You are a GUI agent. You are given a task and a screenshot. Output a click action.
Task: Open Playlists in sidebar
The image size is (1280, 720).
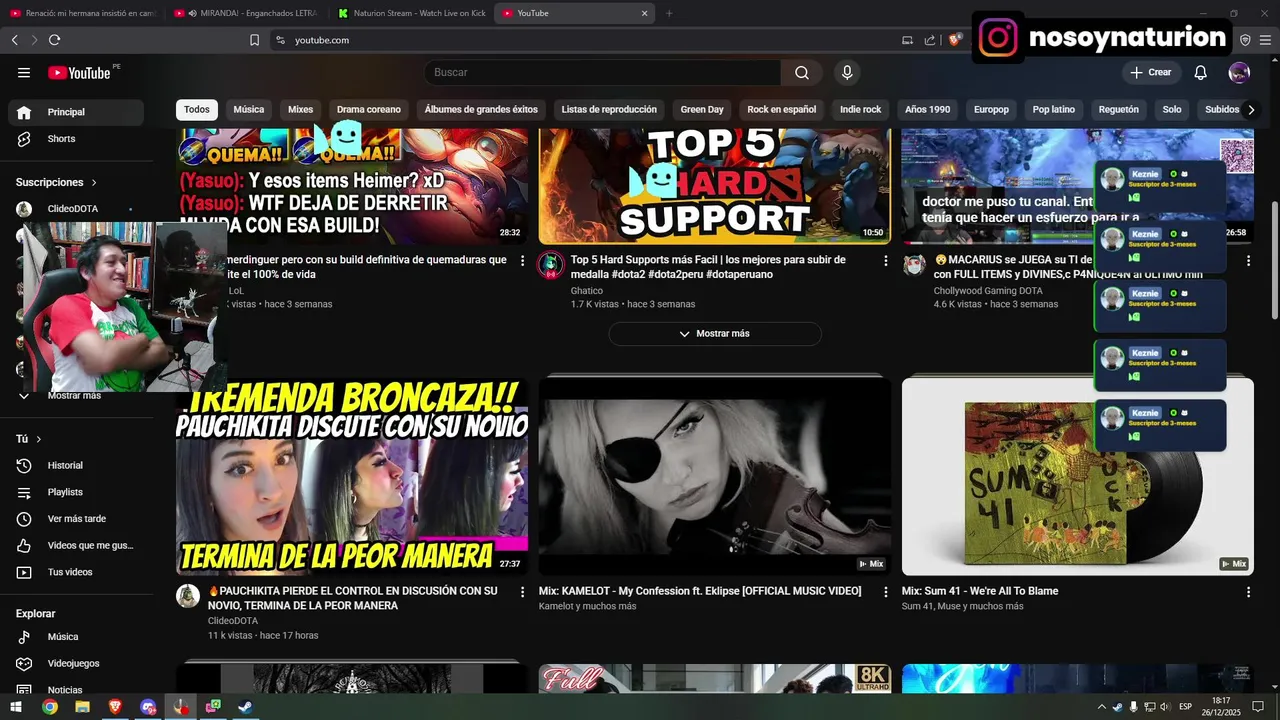[x=76, y=493]
